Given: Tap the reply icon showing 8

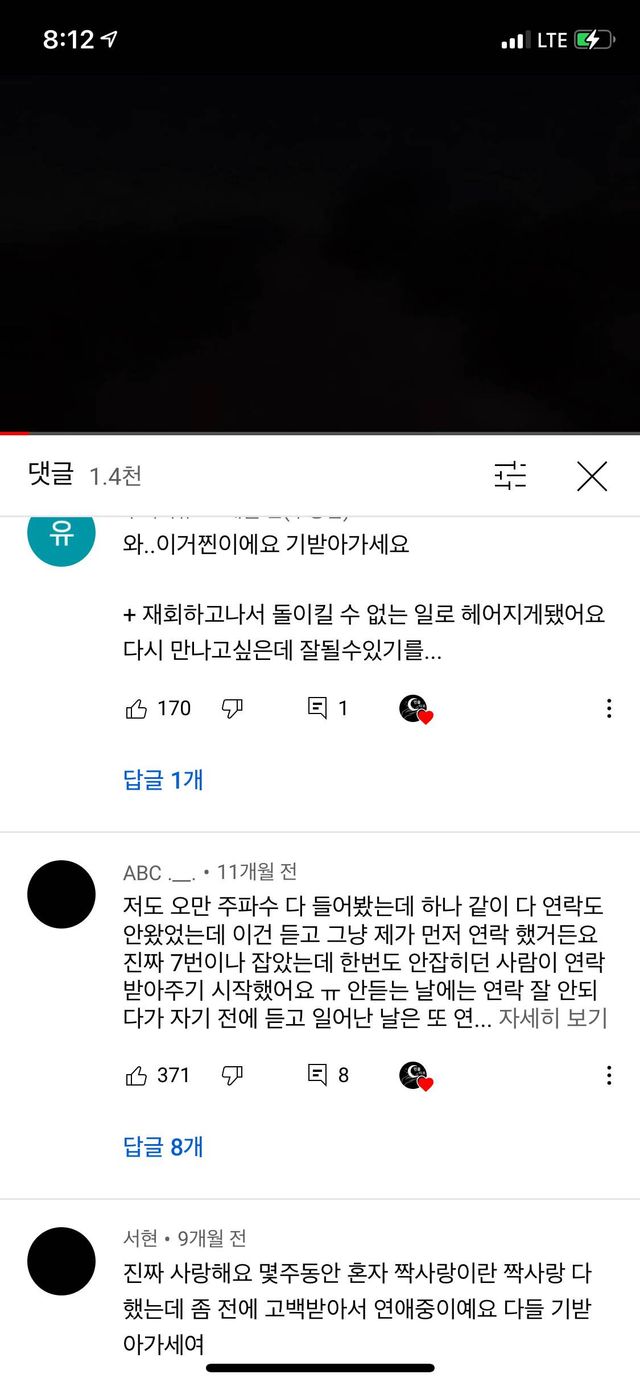Looking at the screenshot, I should 318,1075.
